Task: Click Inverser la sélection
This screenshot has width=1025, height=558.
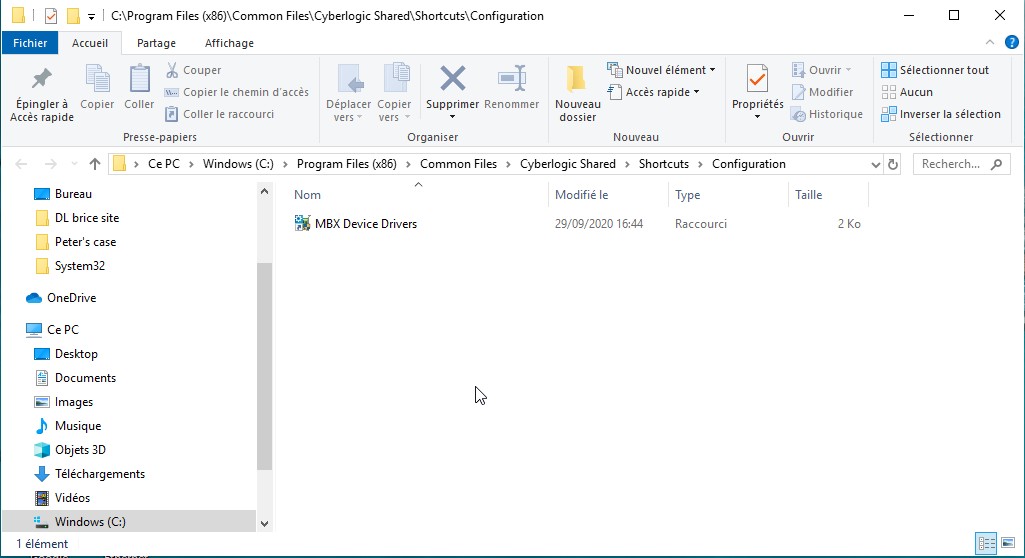Action: [x=941, y=114]
